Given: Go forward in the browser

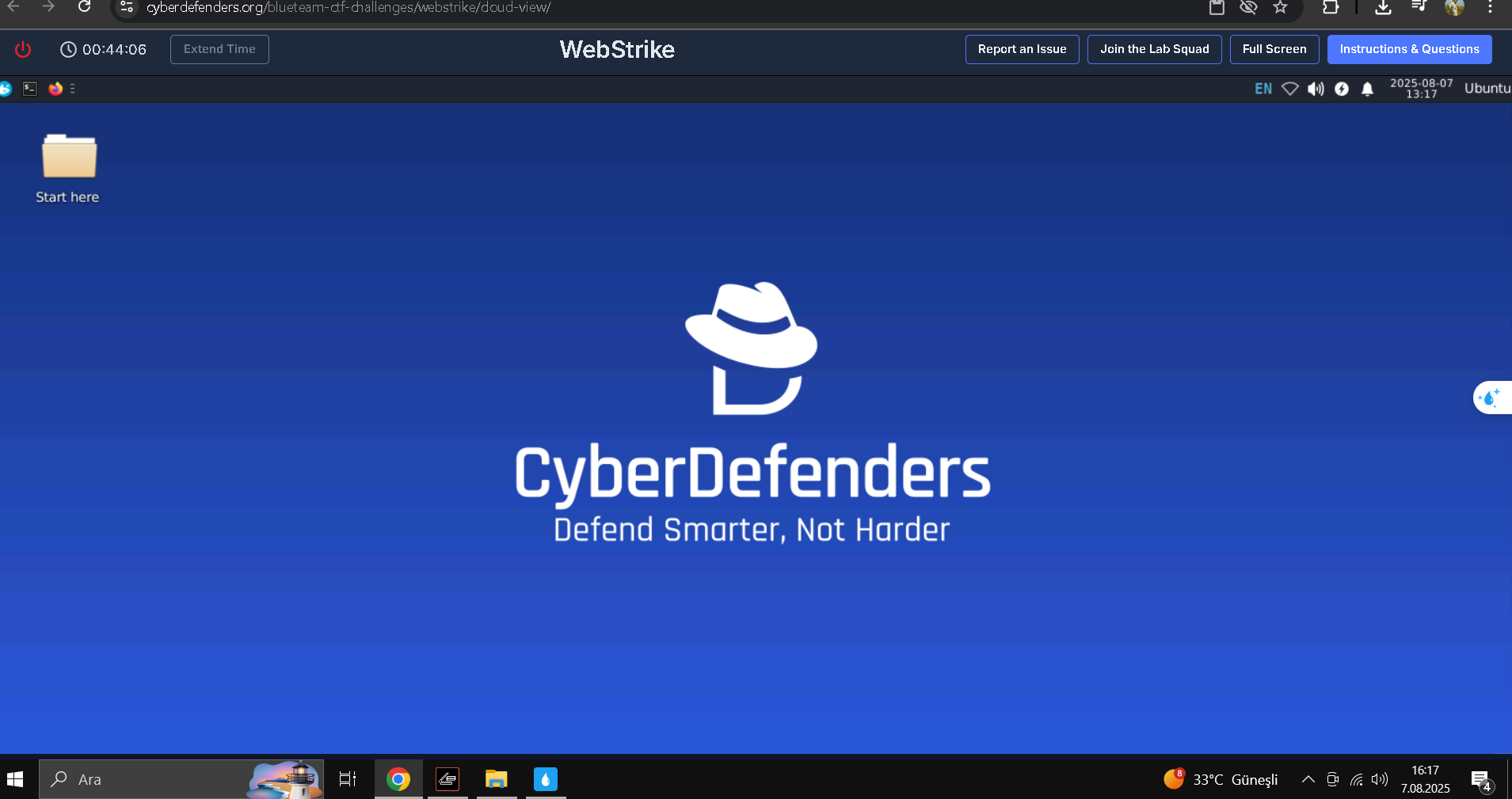Looking at the screenshot, I should pos(48,7).
